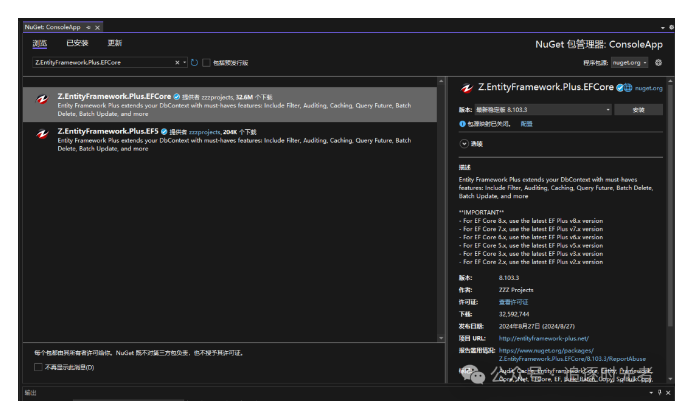Viewport: 691px width, 408px height.
Task: Click the line 'For EF Core 8.x' in description
Action: (x=531, y=221)
